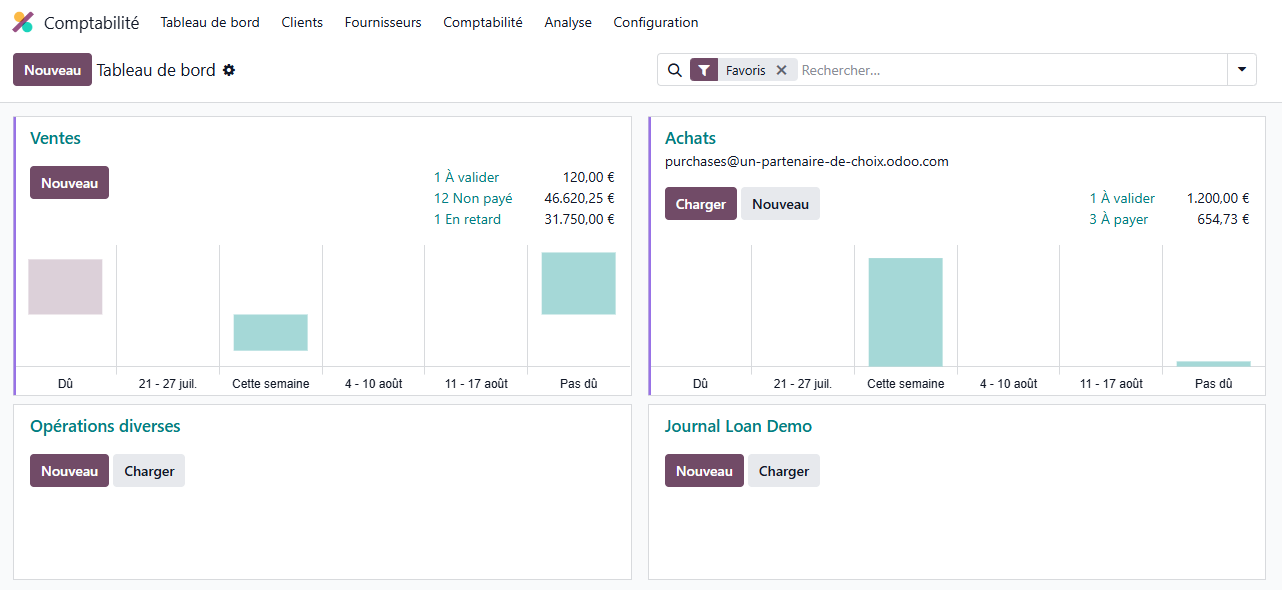Open the Clients menu
This screenshot has width=1282, height=590.
[302, 22]
